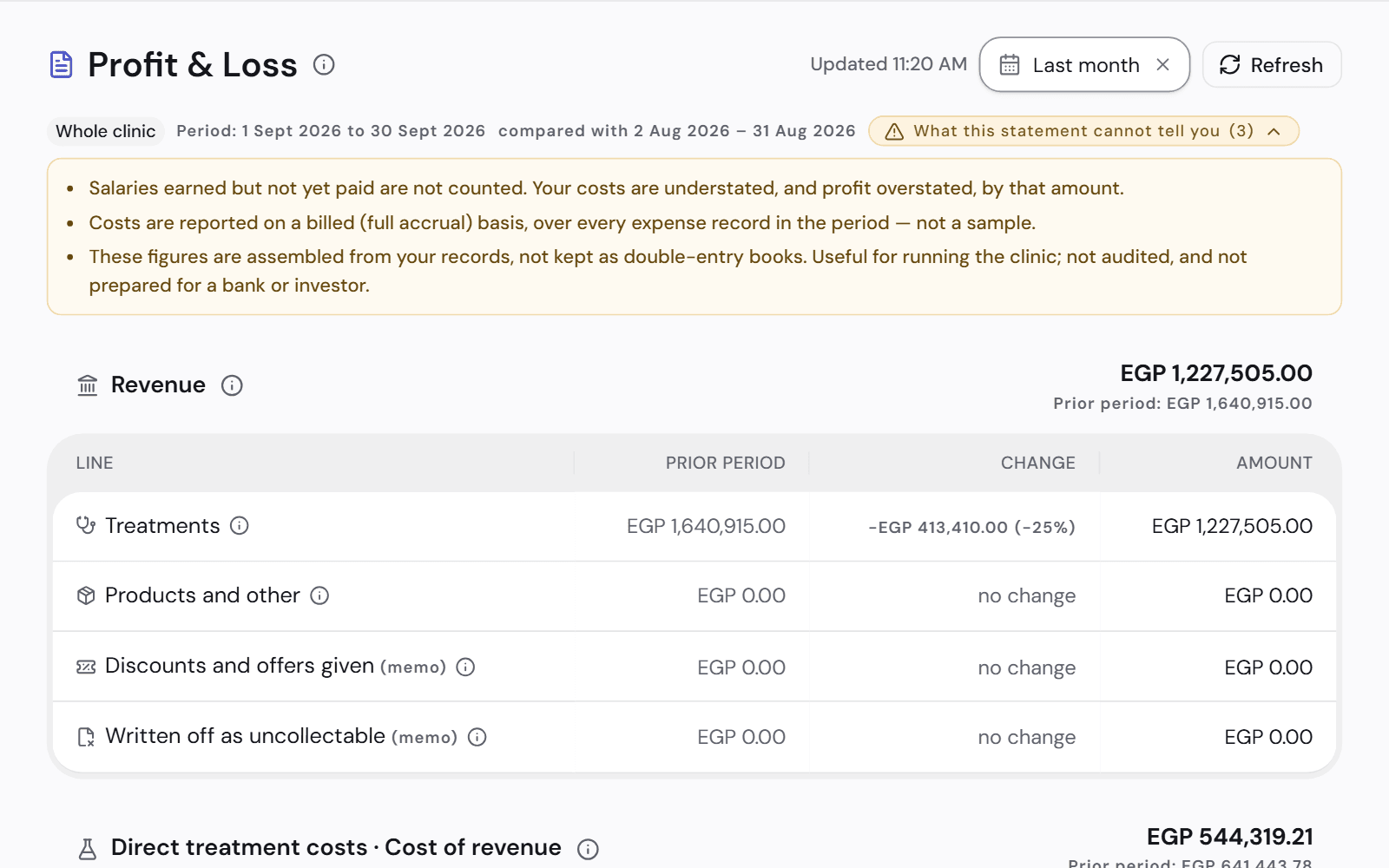Click the Revenue total EGP 1,227,505.00 heading
Viewport: 1389px width, 868px height.
click(x=1216, y=373)
